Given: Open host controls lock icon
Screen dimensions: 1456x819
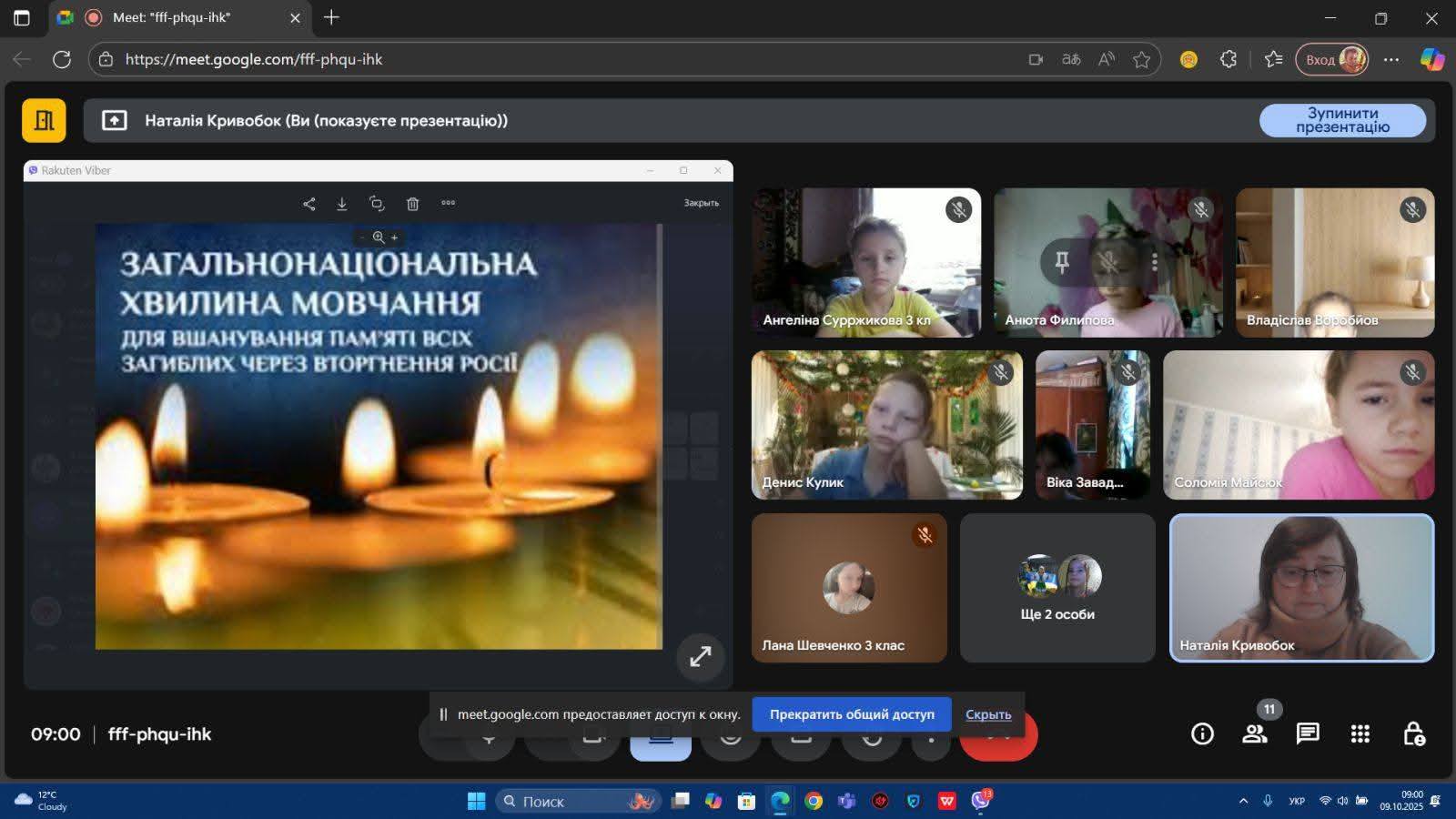Looking at the screenshot, I should [x=1413, y=733].
